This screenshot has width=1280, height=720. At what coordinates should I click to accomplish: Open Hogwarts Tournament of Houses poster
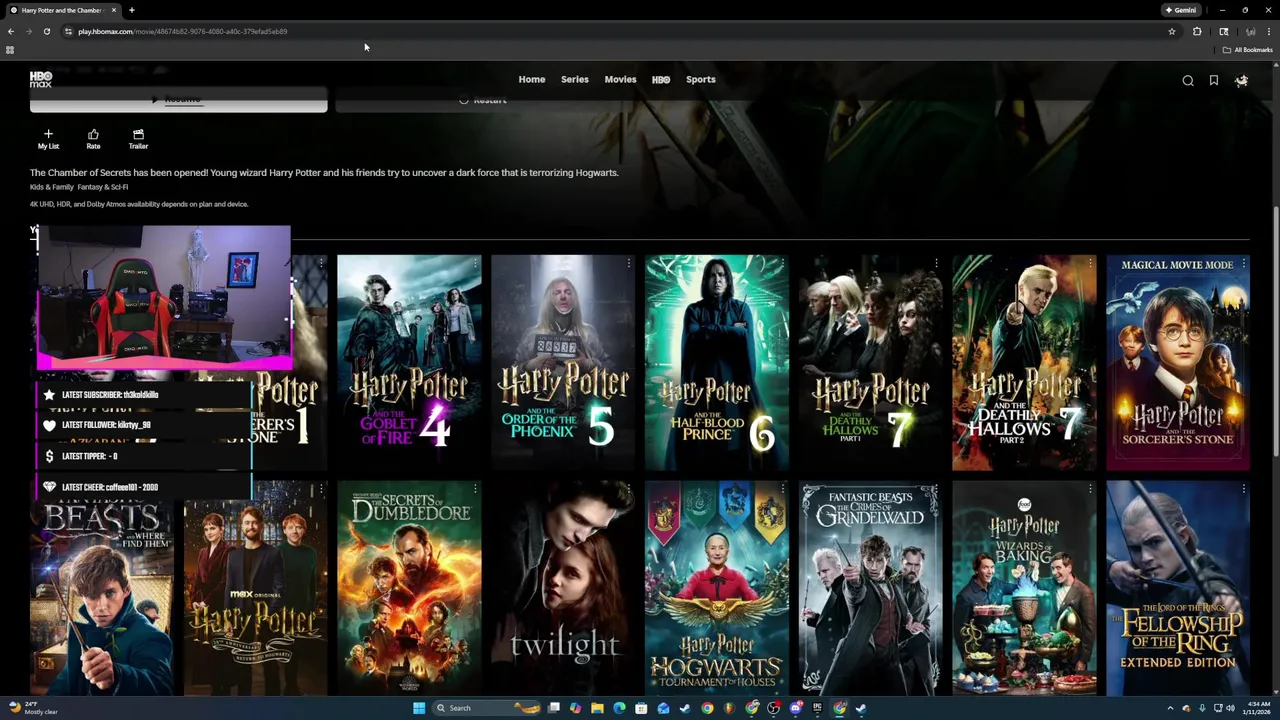click(717, 588)
